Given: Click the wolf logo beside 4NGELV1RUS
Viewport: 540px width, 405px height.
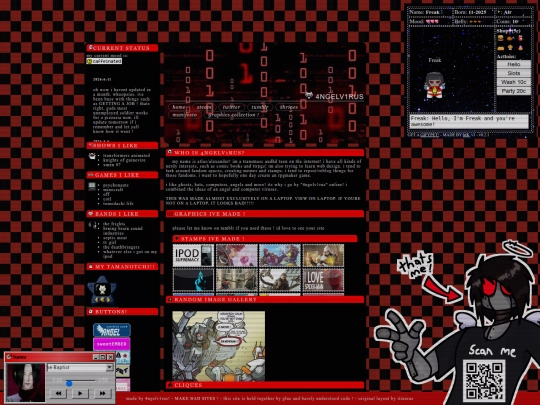Looking at the screenshot, I should tap(309, 95).
